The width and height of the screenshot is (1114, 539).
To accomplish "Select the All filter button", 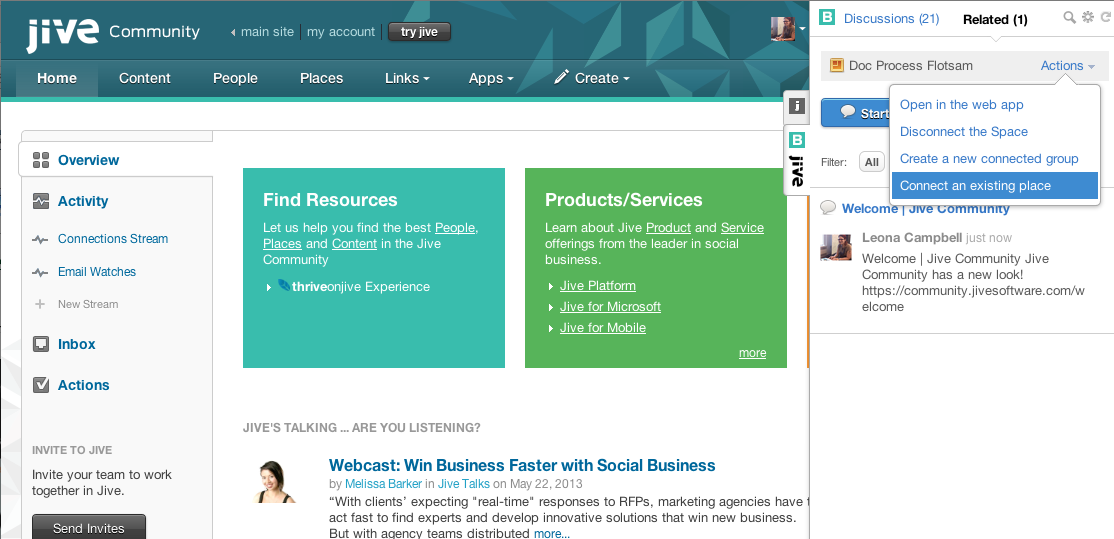I will (x=872, y=162).
